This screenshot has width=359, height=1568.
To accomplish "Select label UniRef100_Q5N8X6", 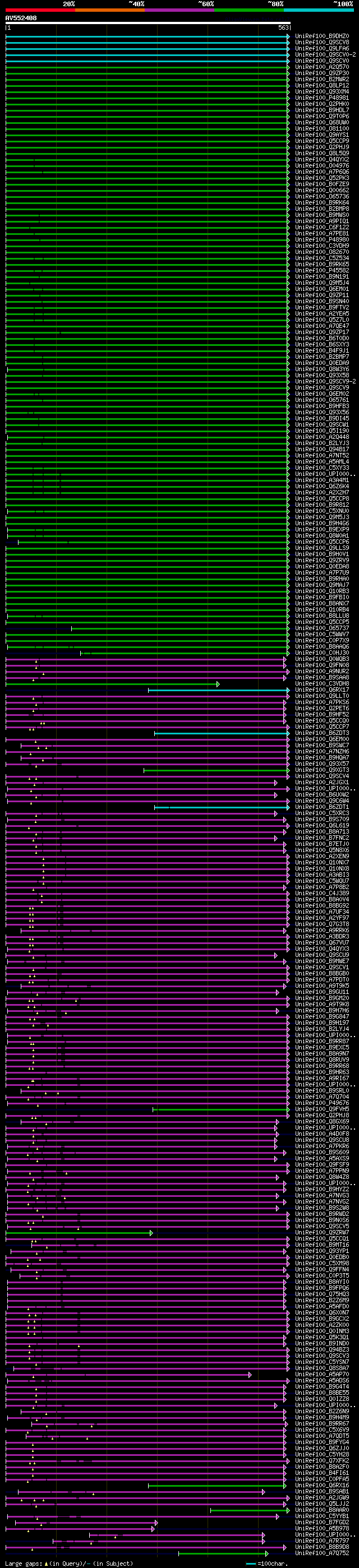I will [x=323, y=850].
